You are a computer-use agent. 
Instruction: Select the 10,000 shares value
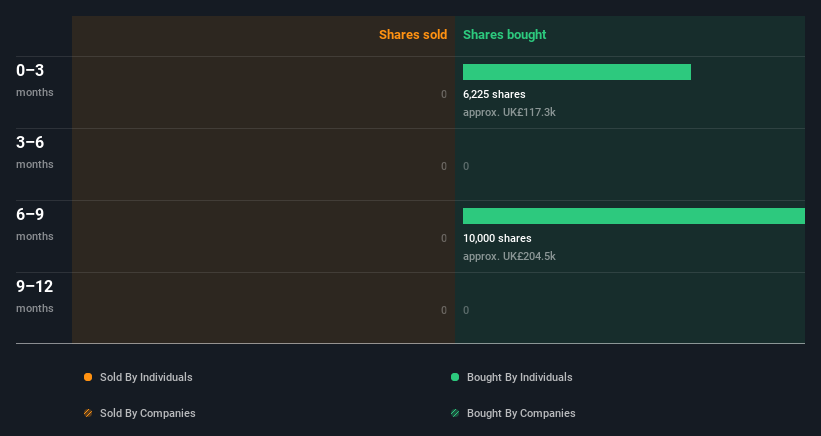[x=497, y=238]
